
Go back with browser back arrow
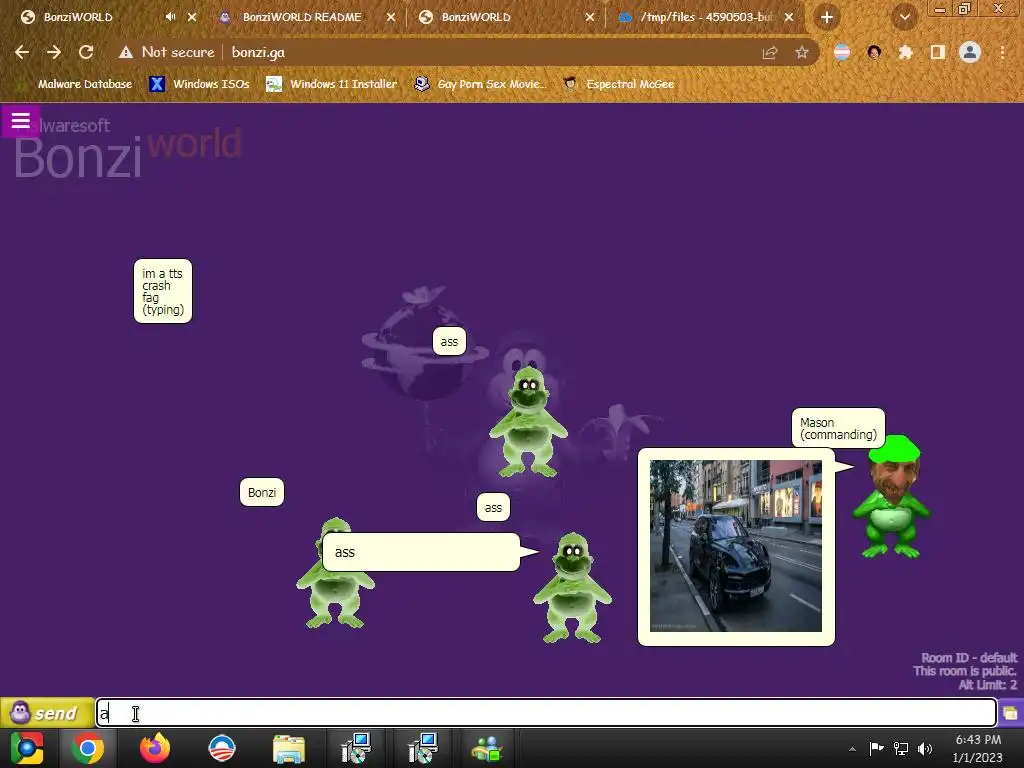(x=22, y=52)
